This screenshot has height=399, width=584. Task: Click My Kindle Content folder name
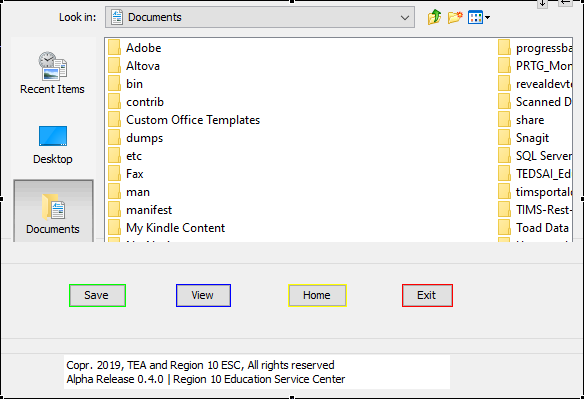coord(175,228)
